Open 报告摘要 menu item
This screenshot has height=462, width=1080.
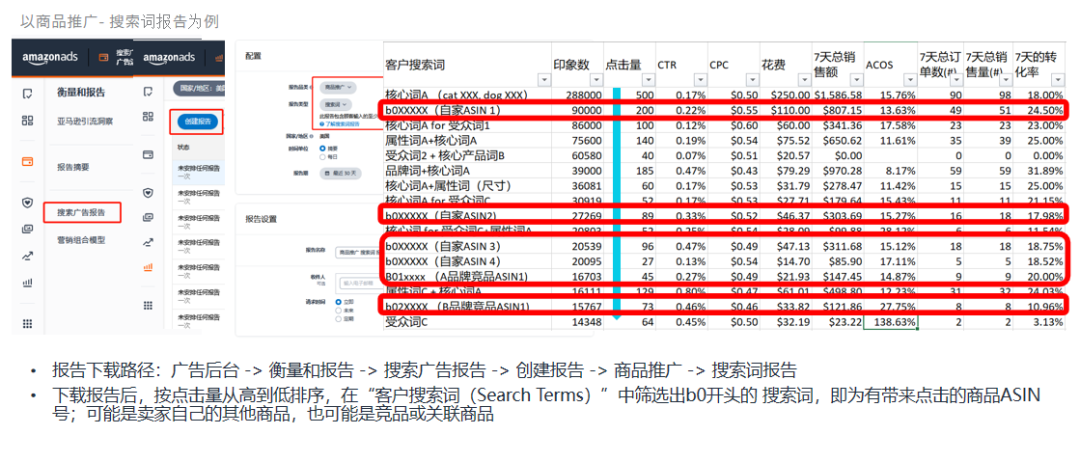point(73,167)
